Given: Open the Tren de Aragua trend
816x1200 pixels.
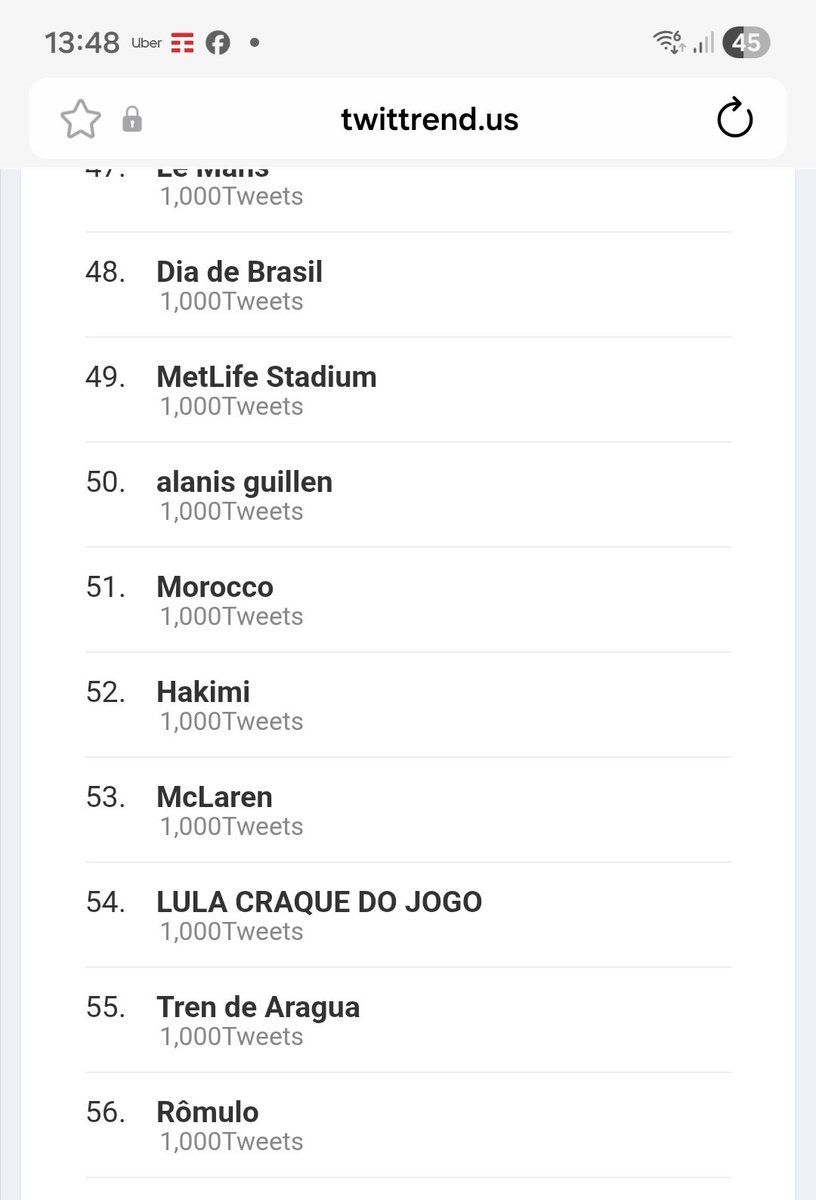Looking at the screenshot, I should pyautogui.click(x=258, y=1007).
